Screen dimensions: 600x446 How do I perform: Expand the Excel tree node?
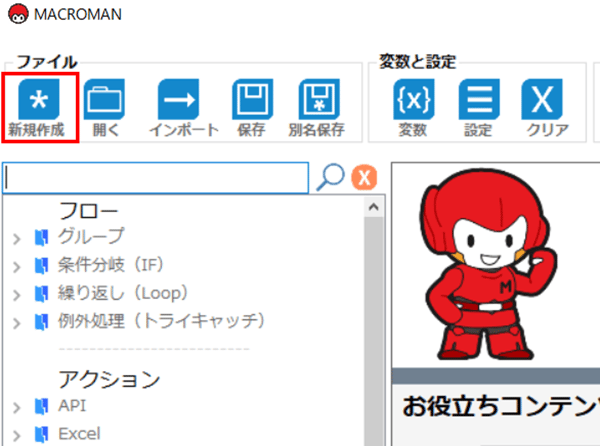[x=16, y=436]
